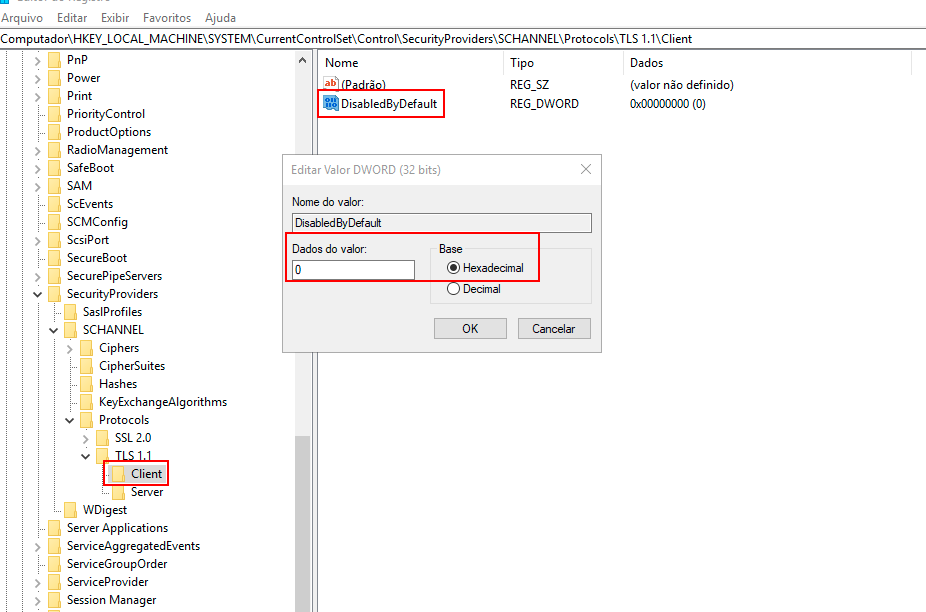
Task: Select the SaslProfiles folder icon
Action: pyautogui.click(x=70, y=312)
